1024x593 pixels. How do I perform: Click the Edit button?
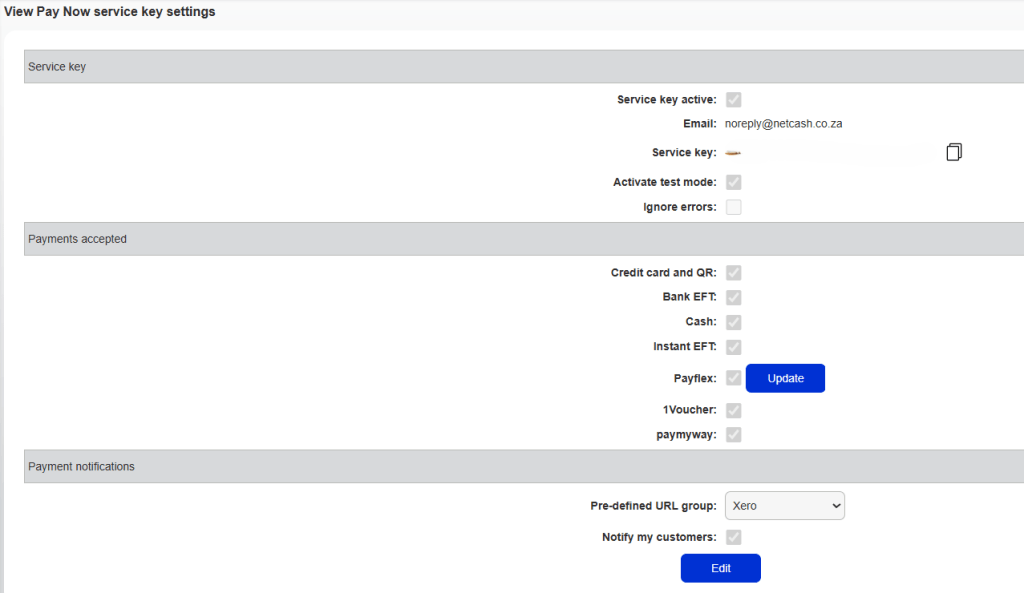pos(720,568)
